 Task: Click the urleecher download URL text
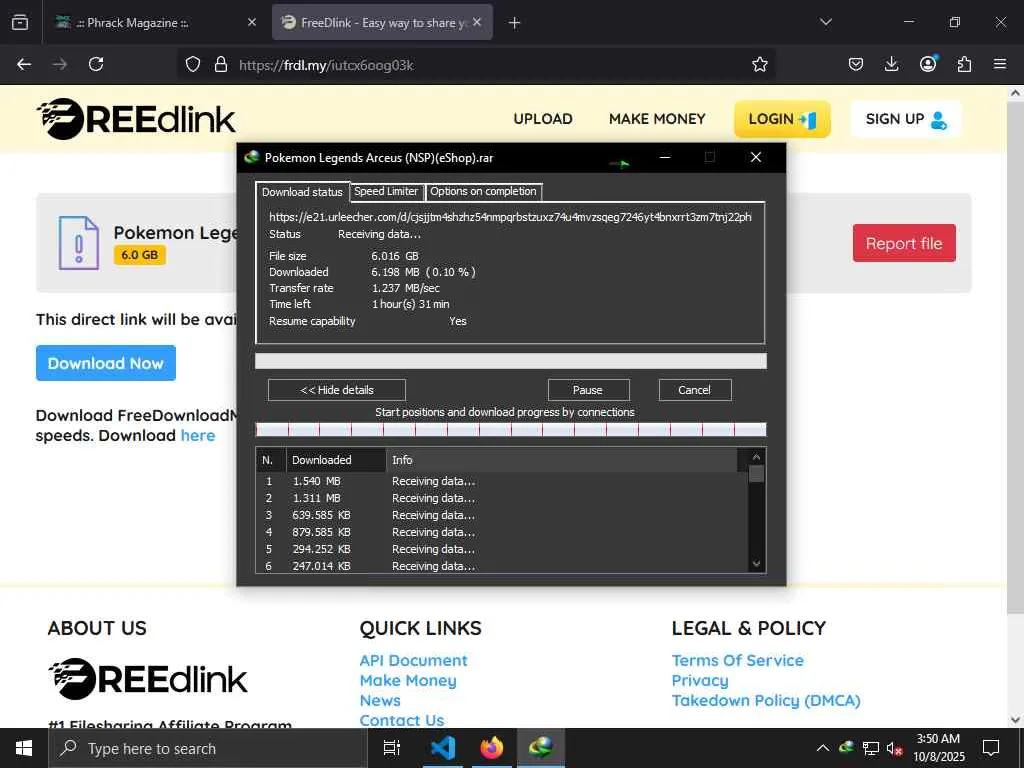[510, 217]
